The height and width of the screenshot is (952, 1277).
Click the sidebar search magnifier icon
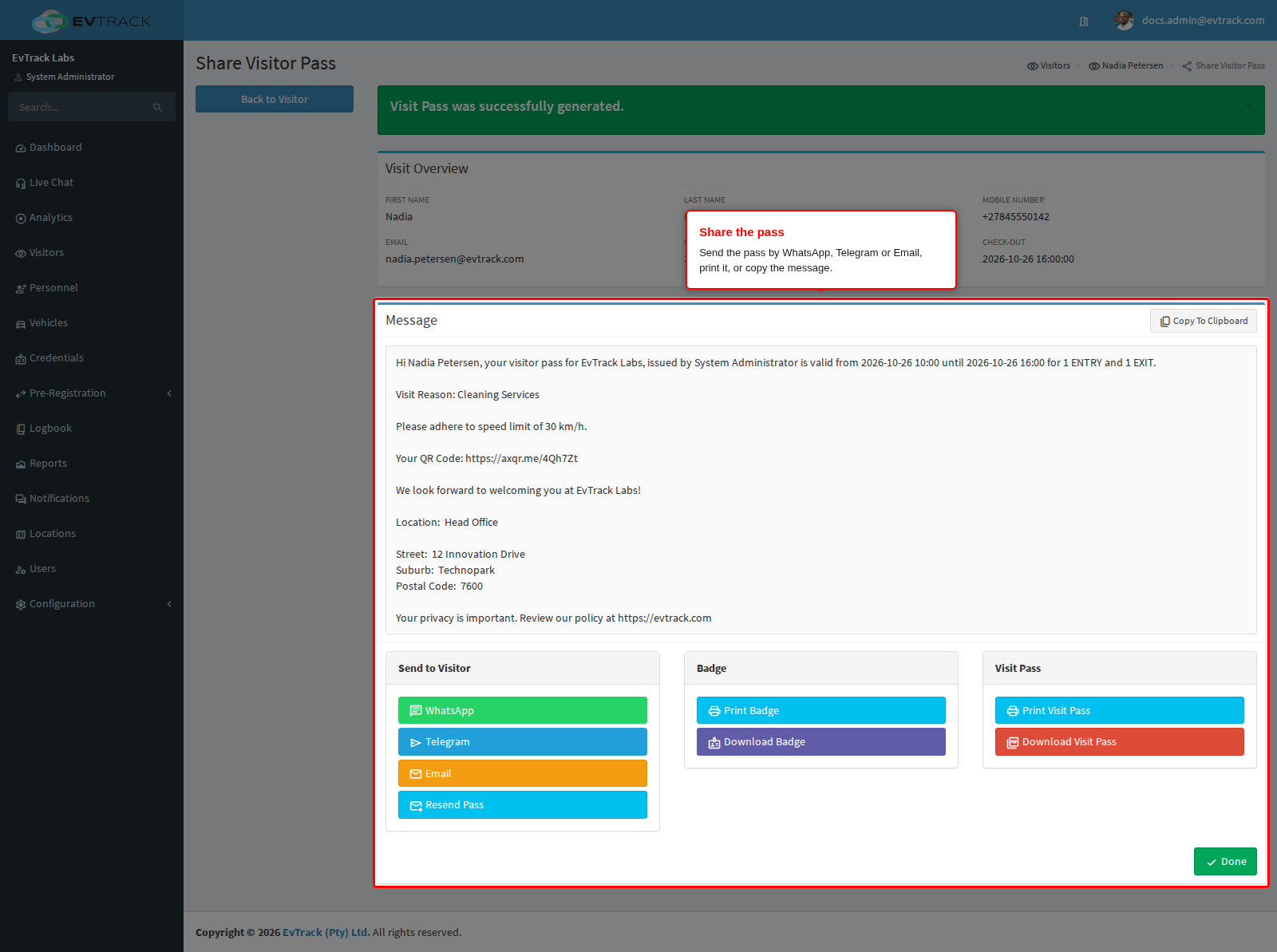158,107
